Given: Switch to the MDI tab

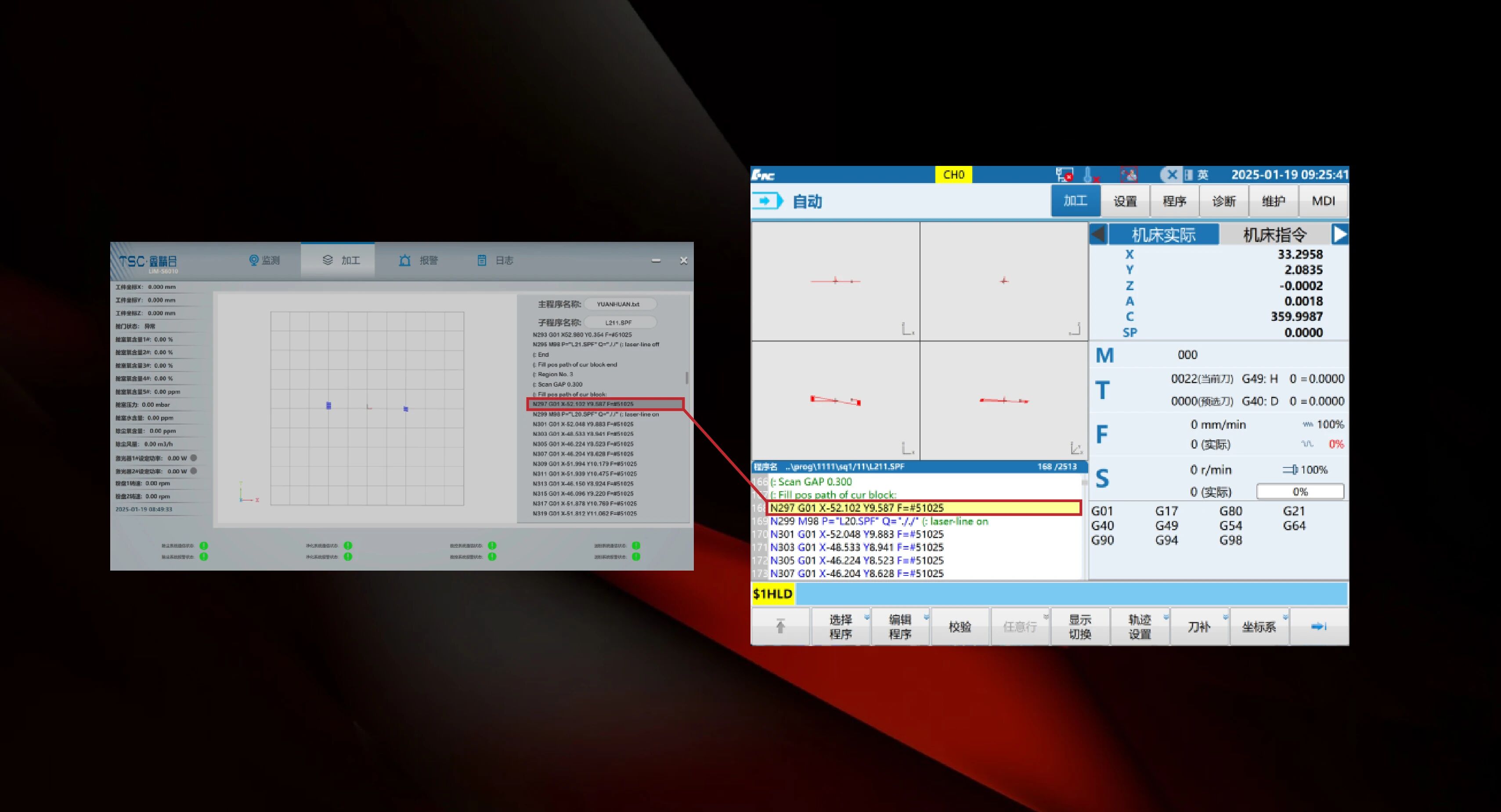Looking at the screenshot, I should pyautogui.click(x=1323, y=201).
